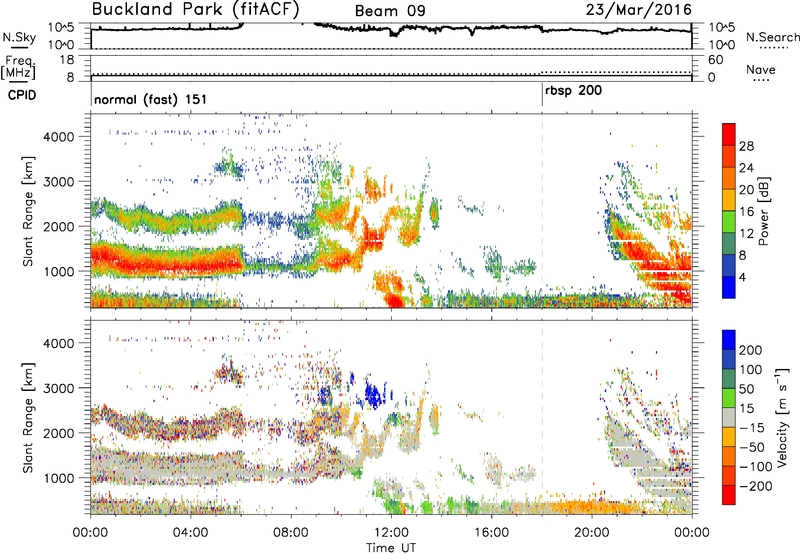Click the "12:00" time axis label
The image size is (800, 554).
391,533
